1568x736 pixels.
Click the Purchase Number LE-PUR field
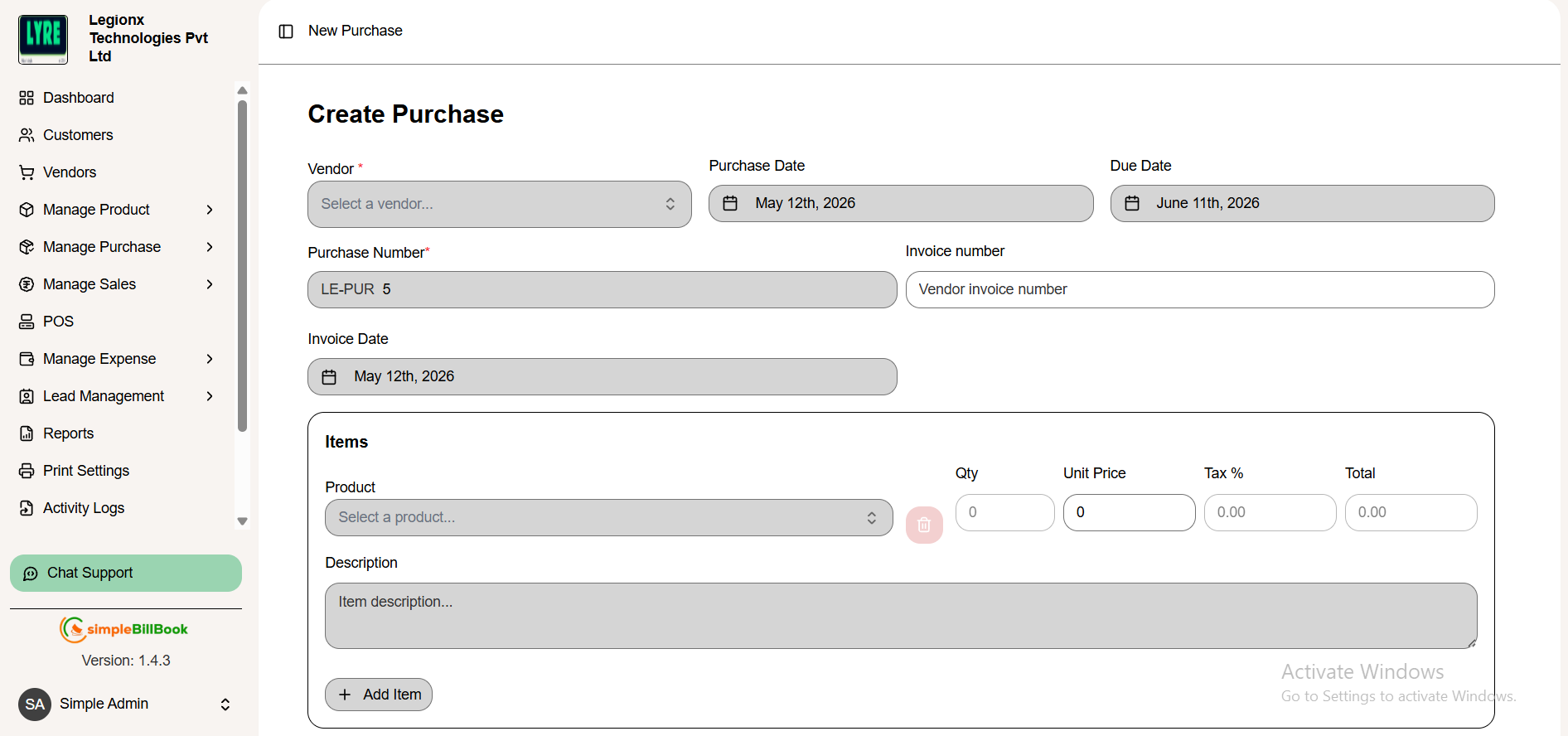click(603, 290)
